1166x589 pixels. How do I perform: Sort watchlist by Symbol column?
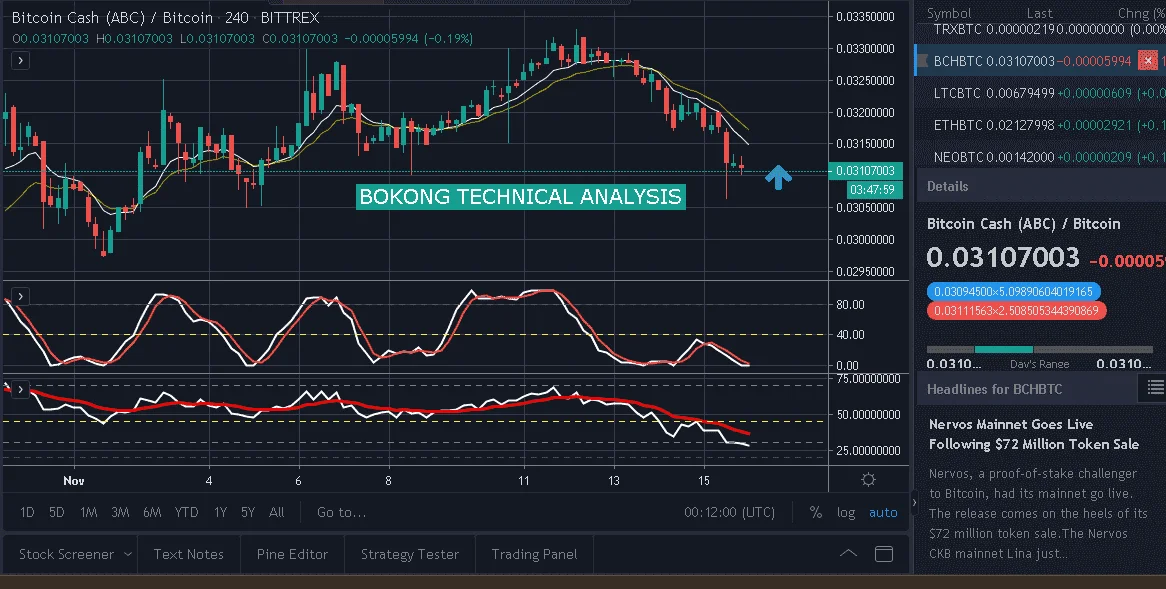[x=949, y=13]
